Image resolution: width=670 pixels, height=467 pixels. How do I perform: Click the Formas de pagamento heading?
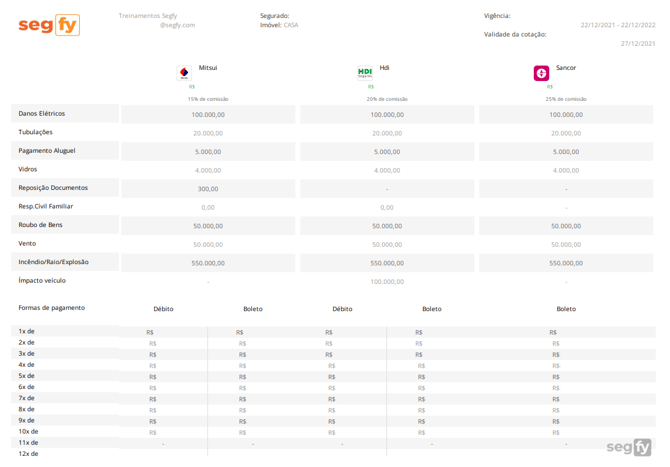(x=51, y=308)
